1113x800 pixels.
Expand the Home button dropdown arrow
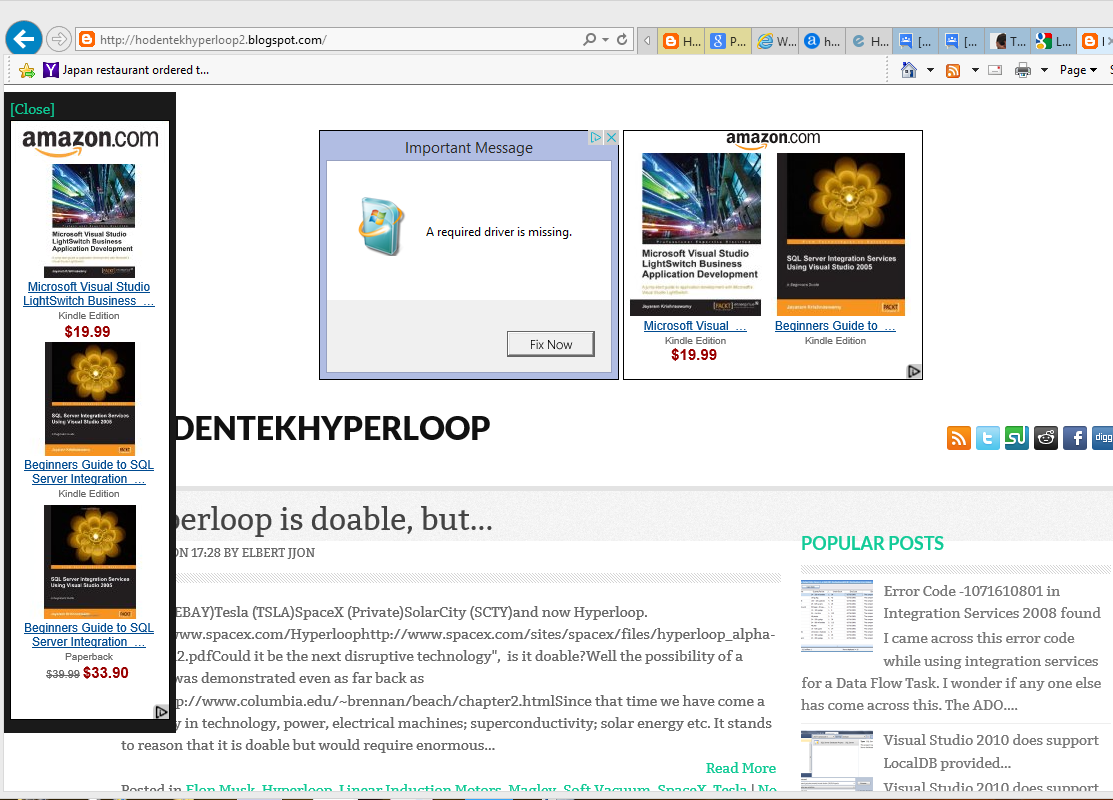930,70
